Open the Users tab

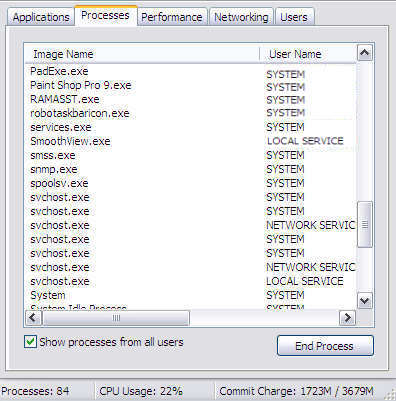point(294,17)
